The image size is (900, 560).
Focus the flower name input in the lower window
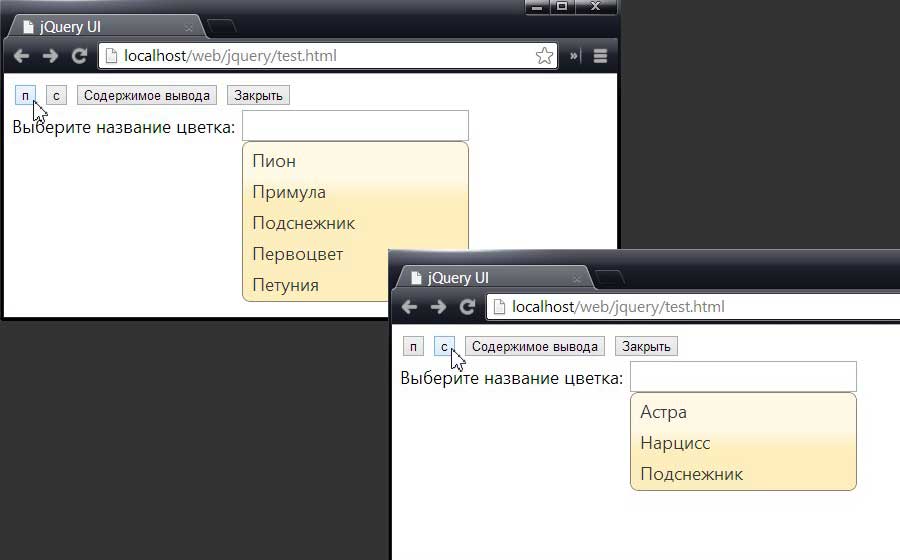tap(743, 376)
